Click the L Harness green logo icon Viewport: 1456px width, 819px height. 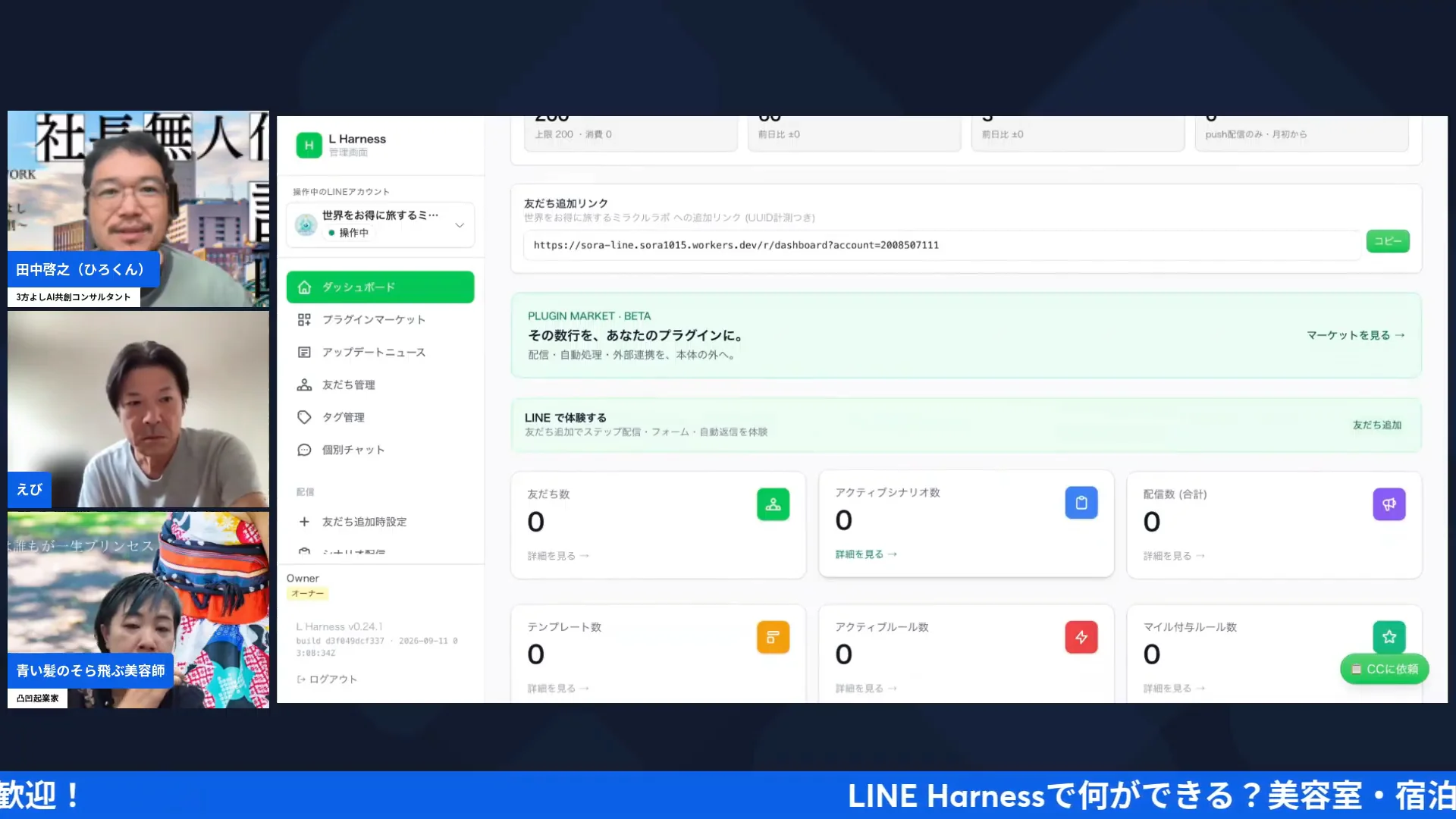309,145
